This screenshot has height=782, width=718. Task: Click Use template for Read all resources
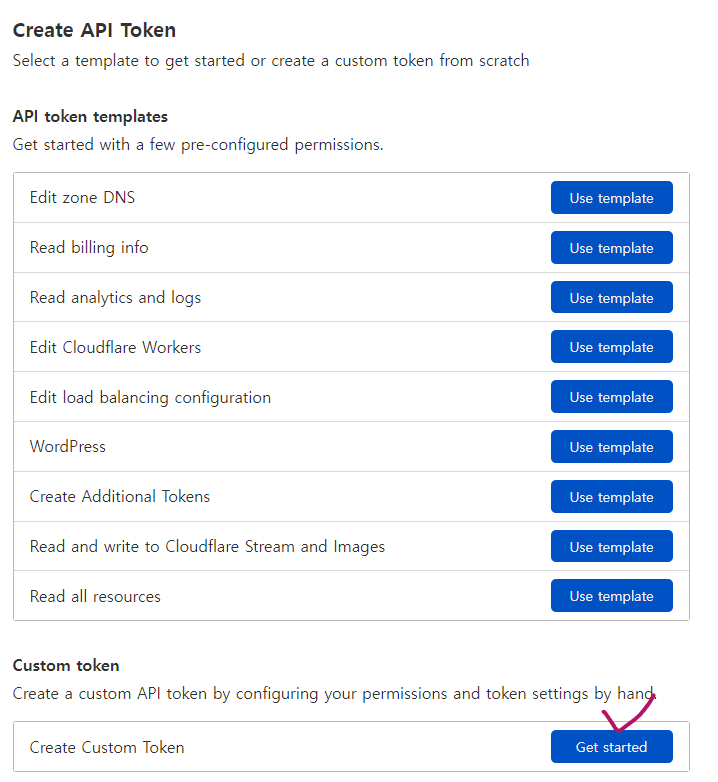(x=611, y=596)
